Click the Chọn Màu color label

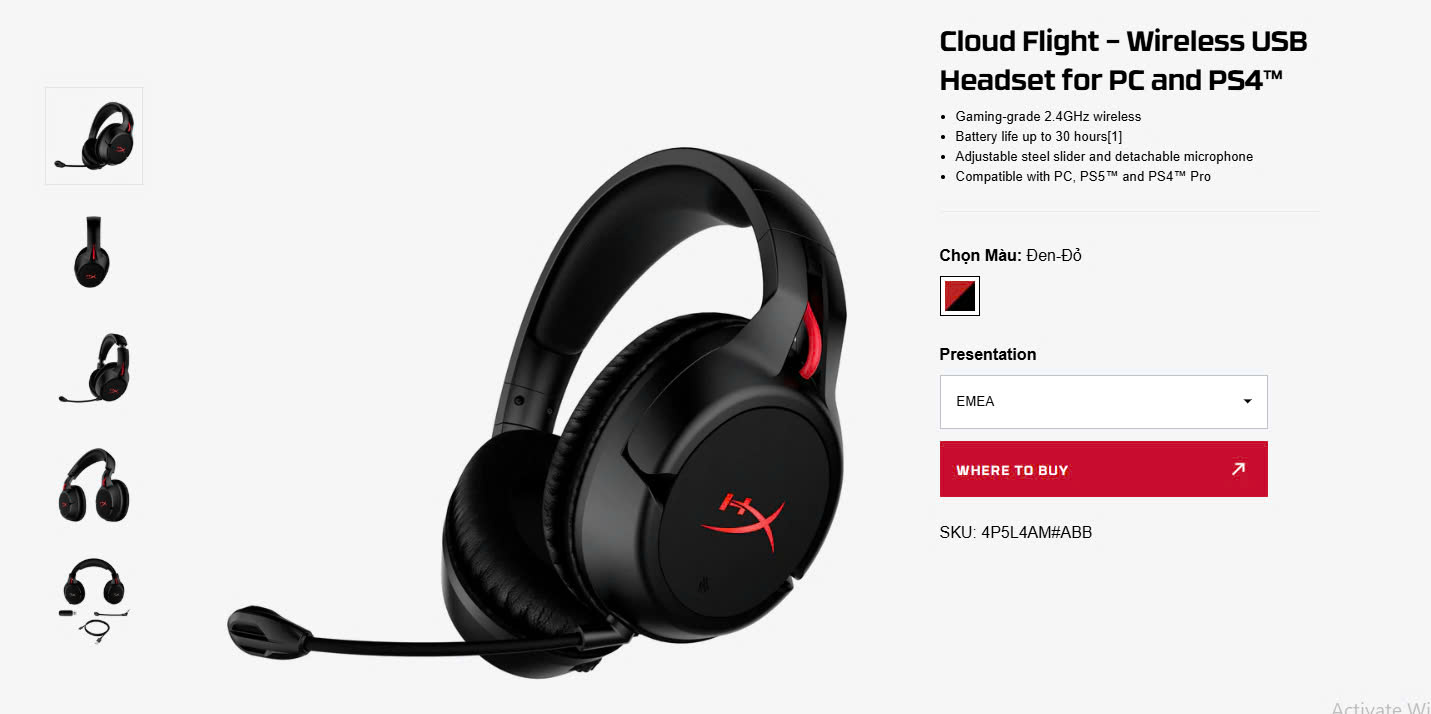[x=980, y=255]
